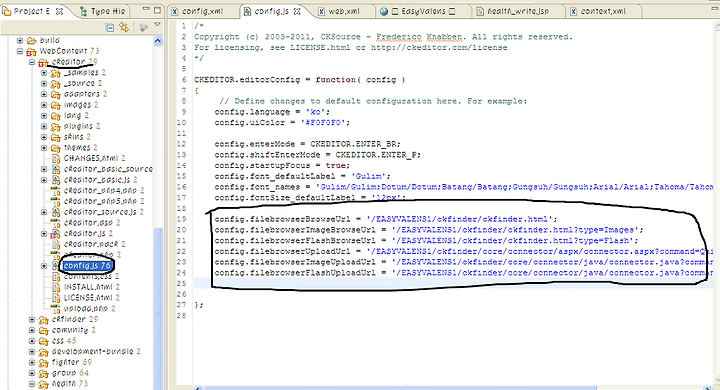Image resolution: width=720 pixels, height=390 pixels.
Task: Minimize the Project Explorer panel
Action: point(146,9)
